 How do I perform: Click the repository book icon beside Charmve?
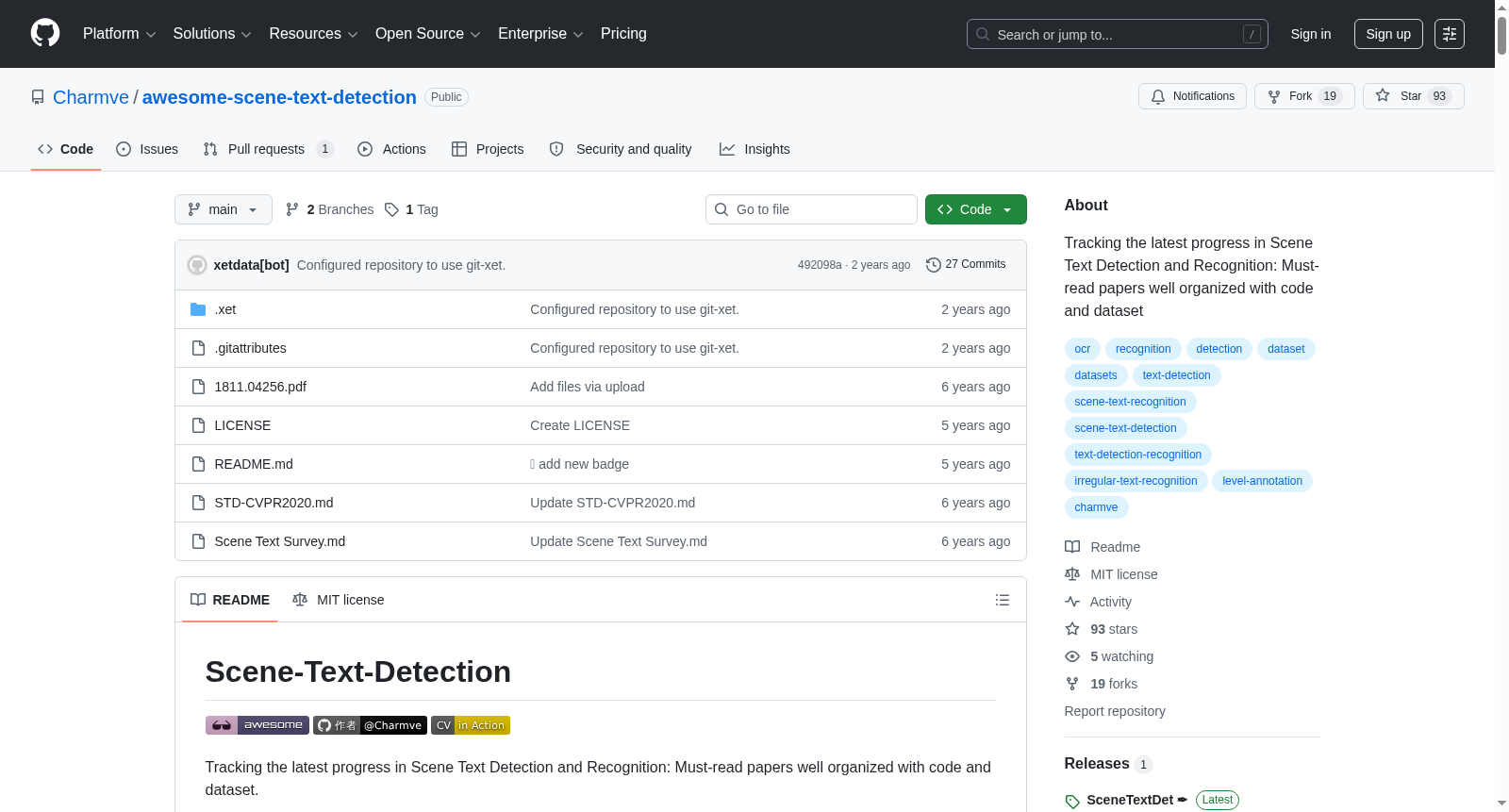38,97
